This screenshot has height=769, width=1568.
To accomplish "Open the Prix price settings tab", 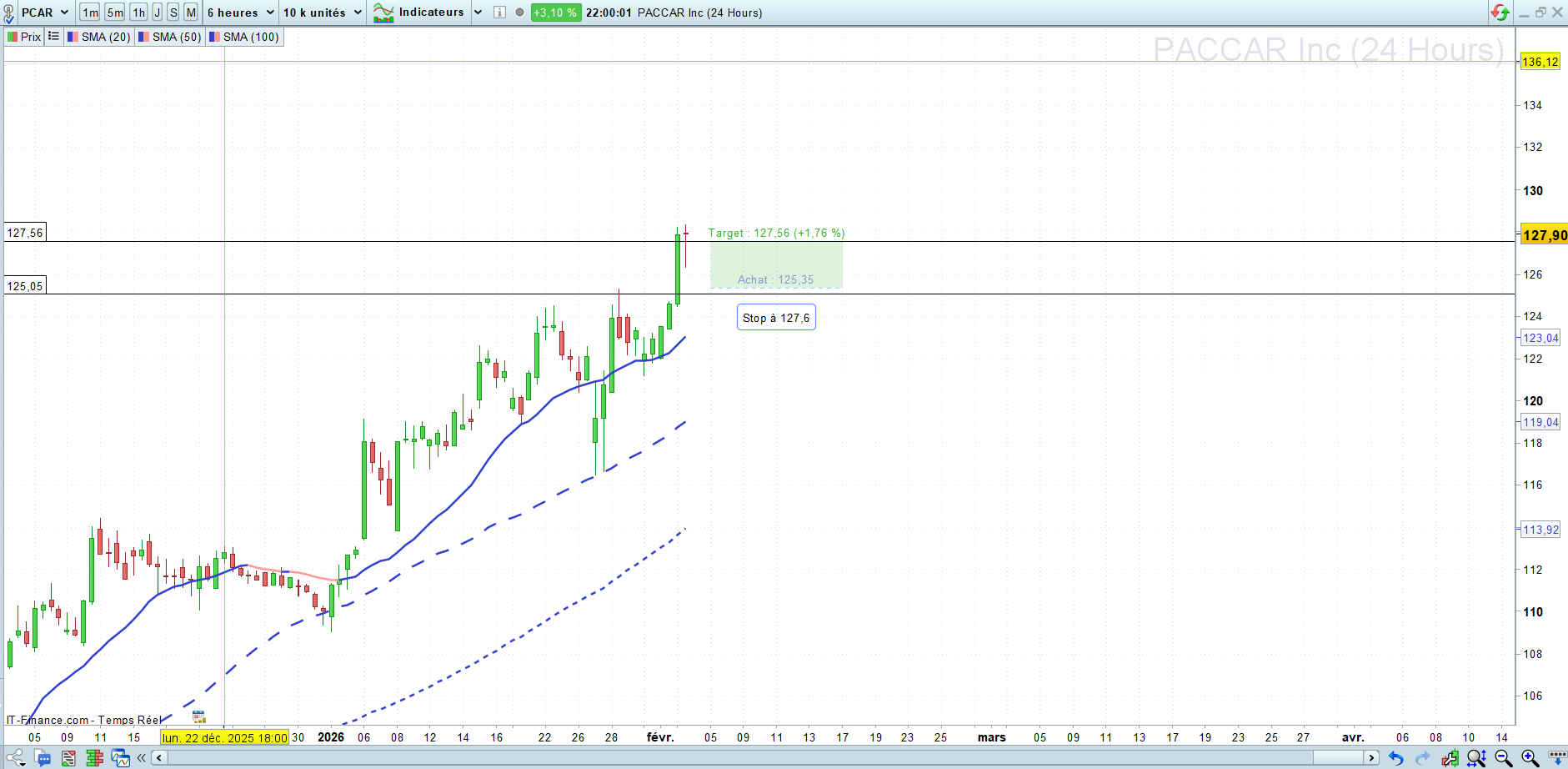I will tap(25, 37).
